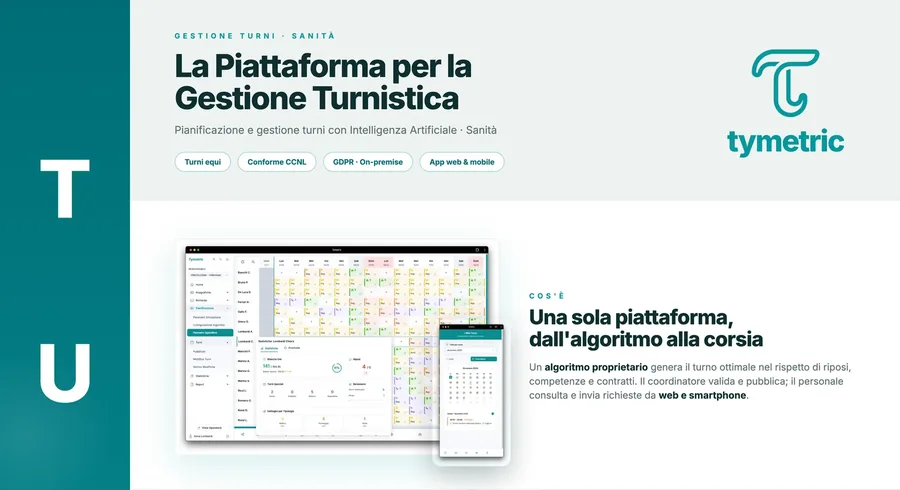Click 'La Piattaforma per la Gestione Turnistica' heading

[x=323, y=81]
